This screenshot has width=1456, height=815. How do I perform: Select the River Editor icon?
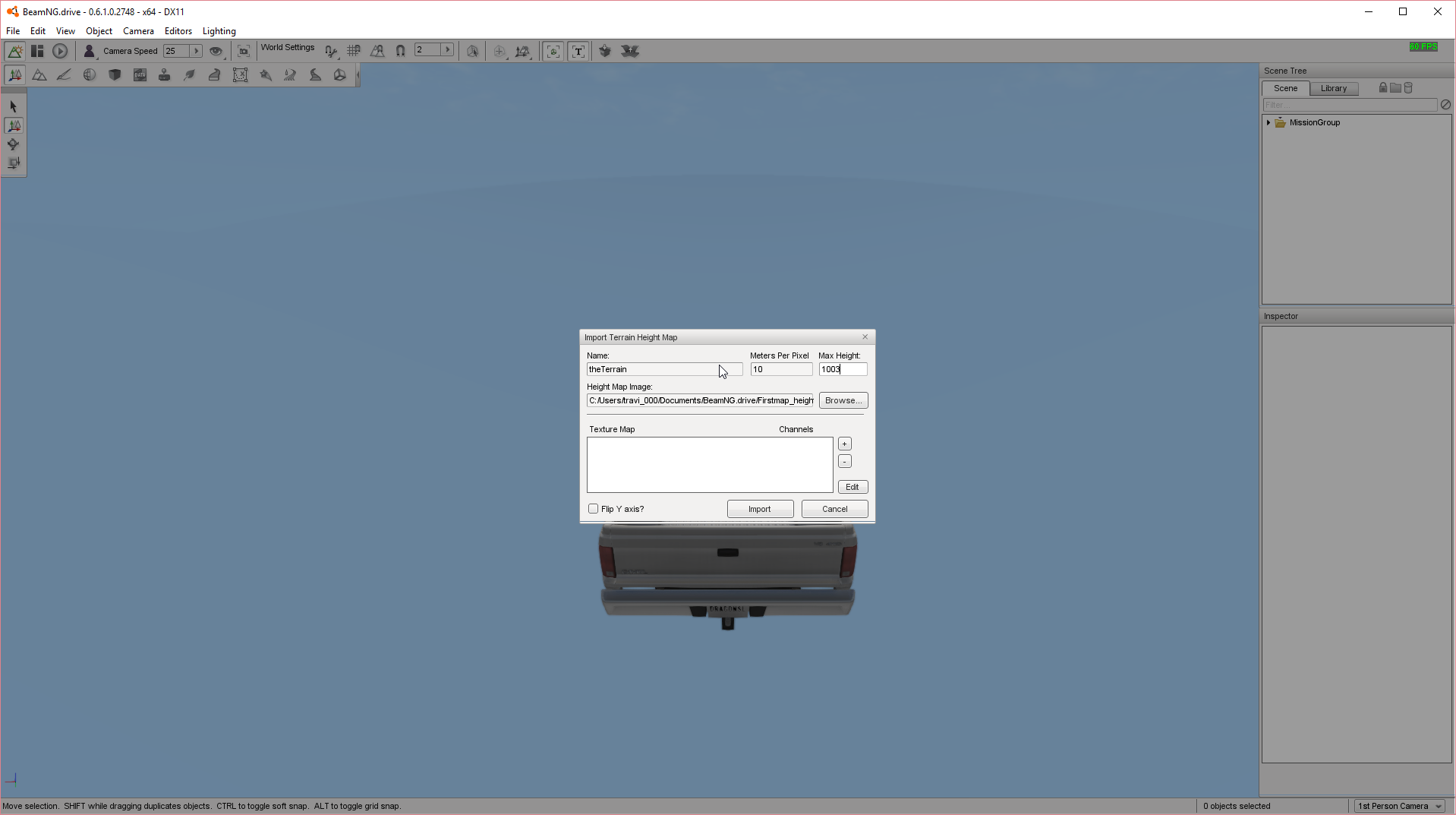coord(290,75)
